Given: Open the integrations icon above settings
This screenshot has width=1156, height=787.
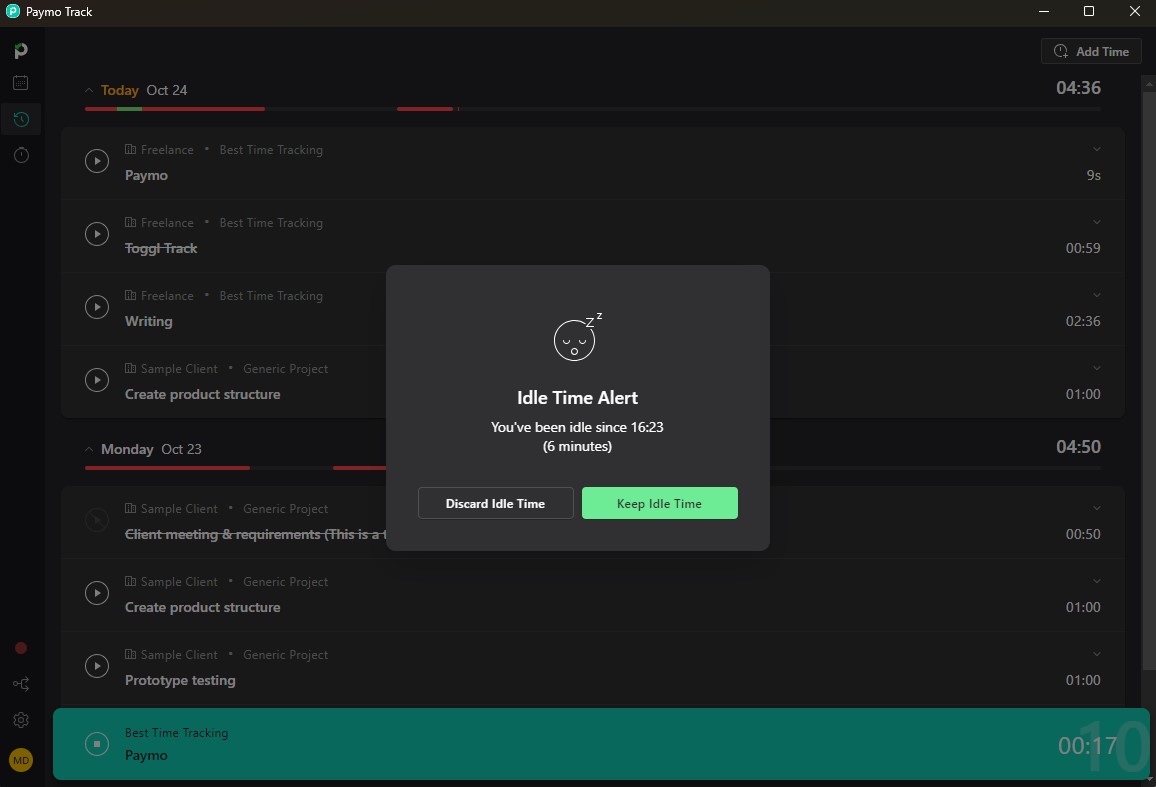Looking at the screenshot, I should (x=21, y=684).
